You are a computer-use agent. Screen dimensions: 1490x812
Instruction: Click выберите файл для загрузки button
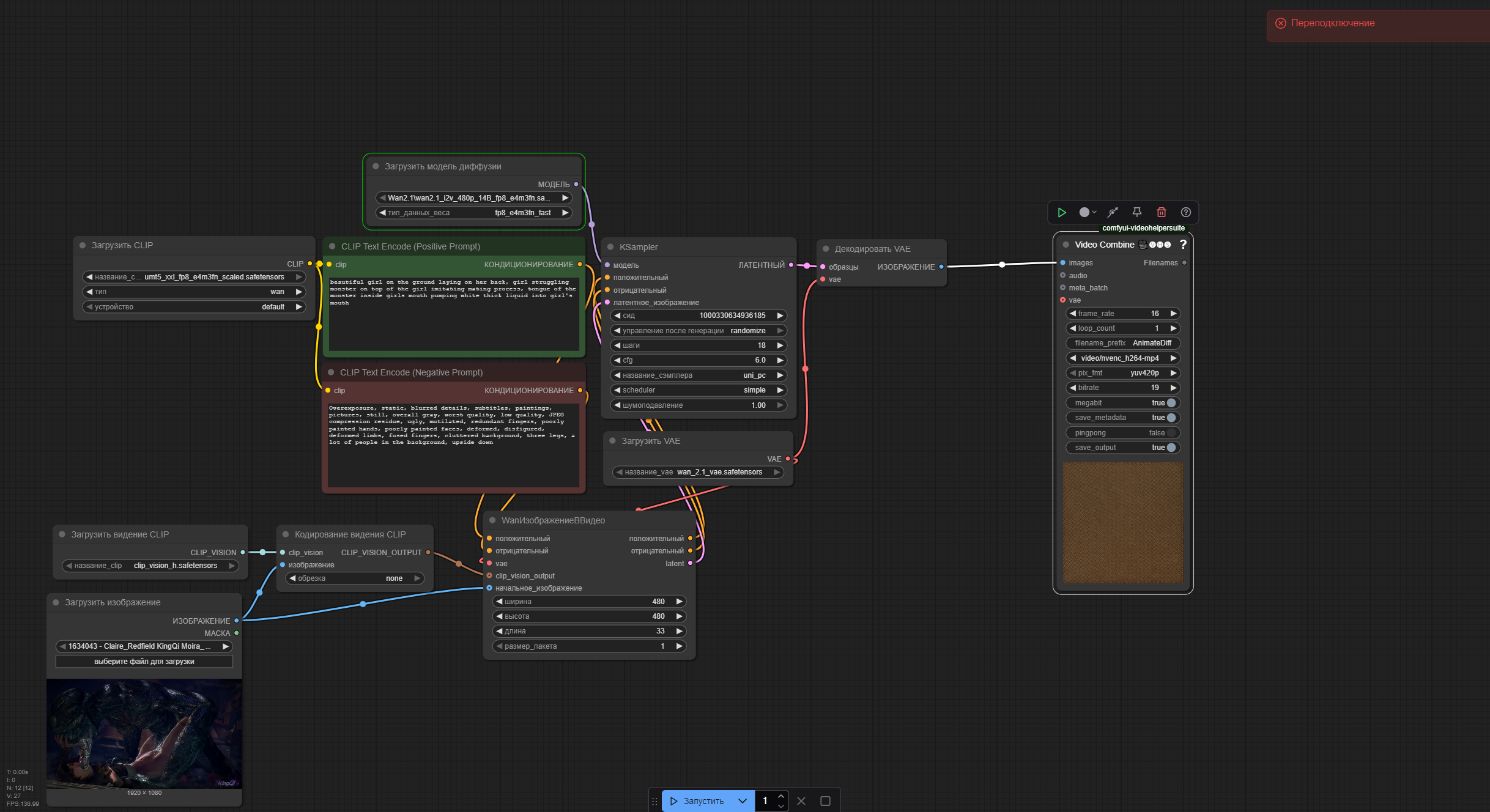point(144,662)
